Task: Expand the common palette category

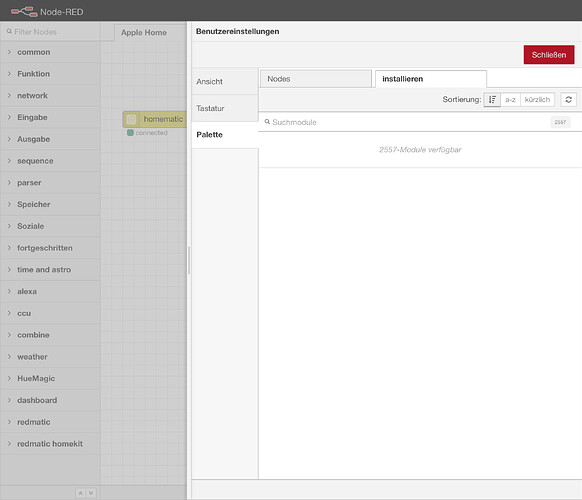Action: [50, 52]
